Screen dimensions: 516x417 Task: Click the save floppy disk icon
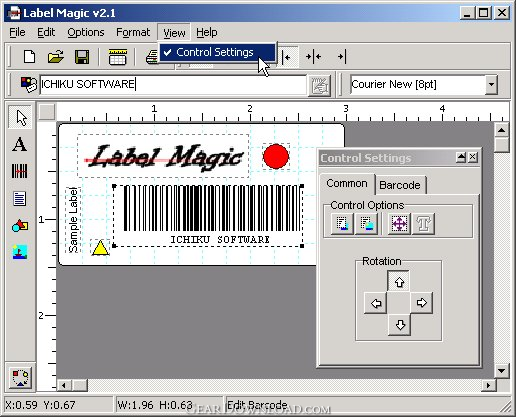82,57
